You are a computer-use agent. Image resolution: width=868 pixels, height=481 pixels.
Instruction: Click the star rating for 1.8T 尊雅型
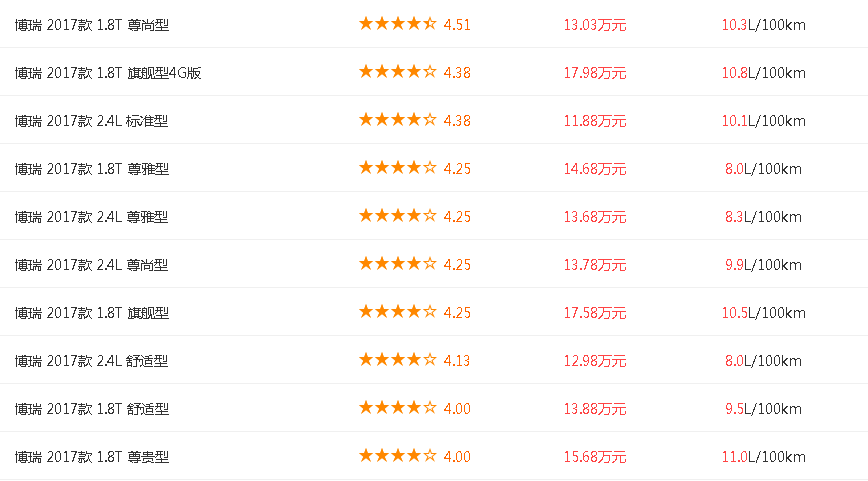398,168
